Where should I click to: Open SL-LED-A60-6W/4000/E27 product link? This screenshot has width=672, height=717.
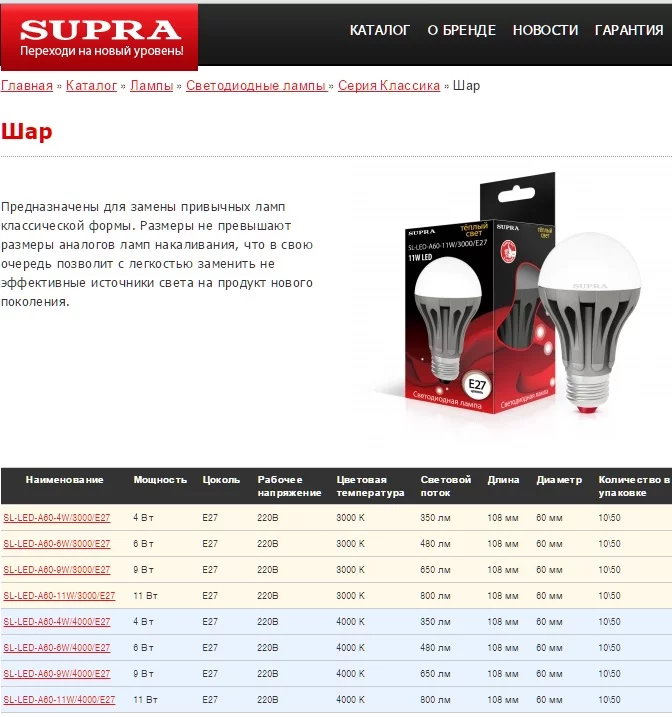57,648
